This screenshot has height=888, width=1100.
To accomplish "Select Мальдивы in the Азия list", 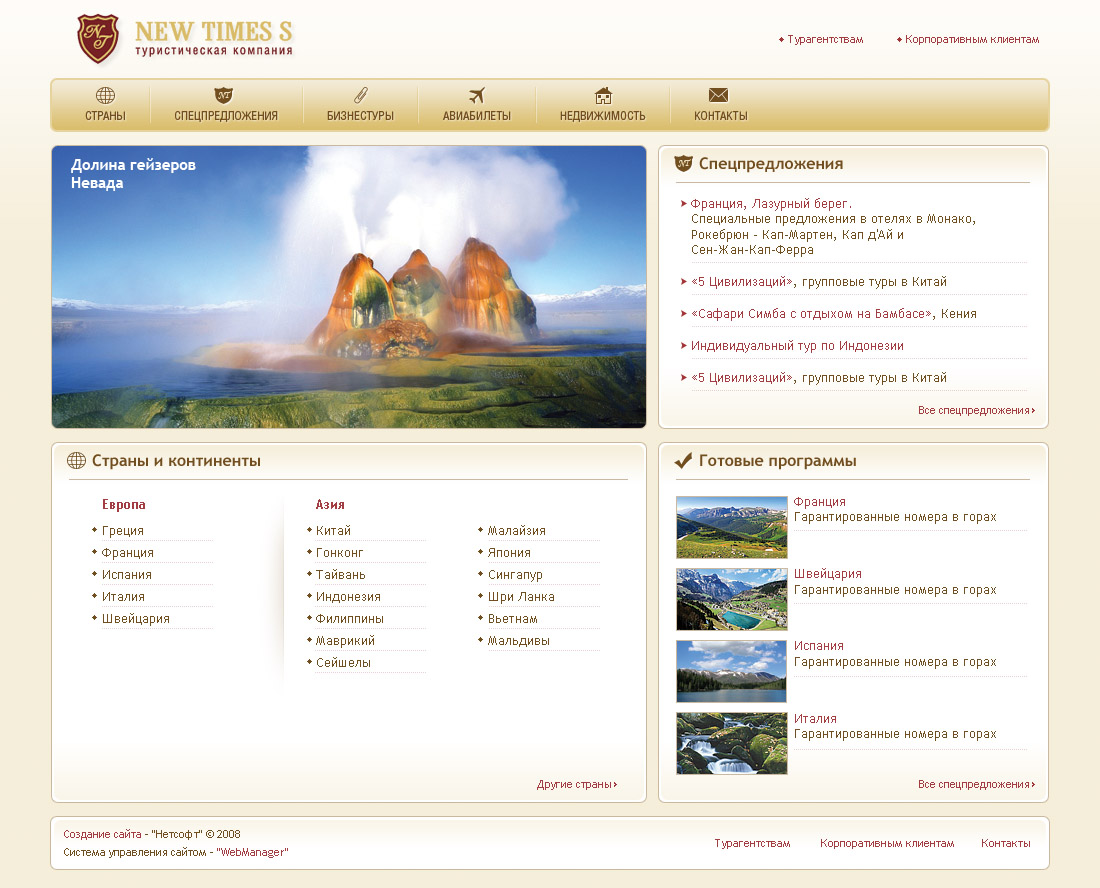I will point(519,640).
